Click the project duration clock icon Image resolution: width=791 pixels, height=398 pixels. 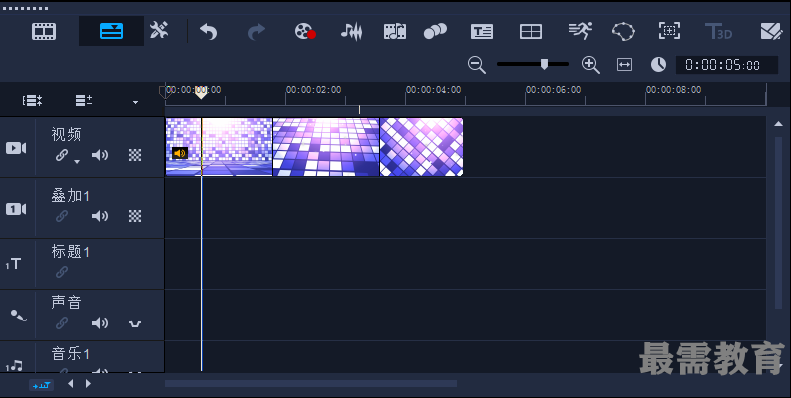click(658, 65)
